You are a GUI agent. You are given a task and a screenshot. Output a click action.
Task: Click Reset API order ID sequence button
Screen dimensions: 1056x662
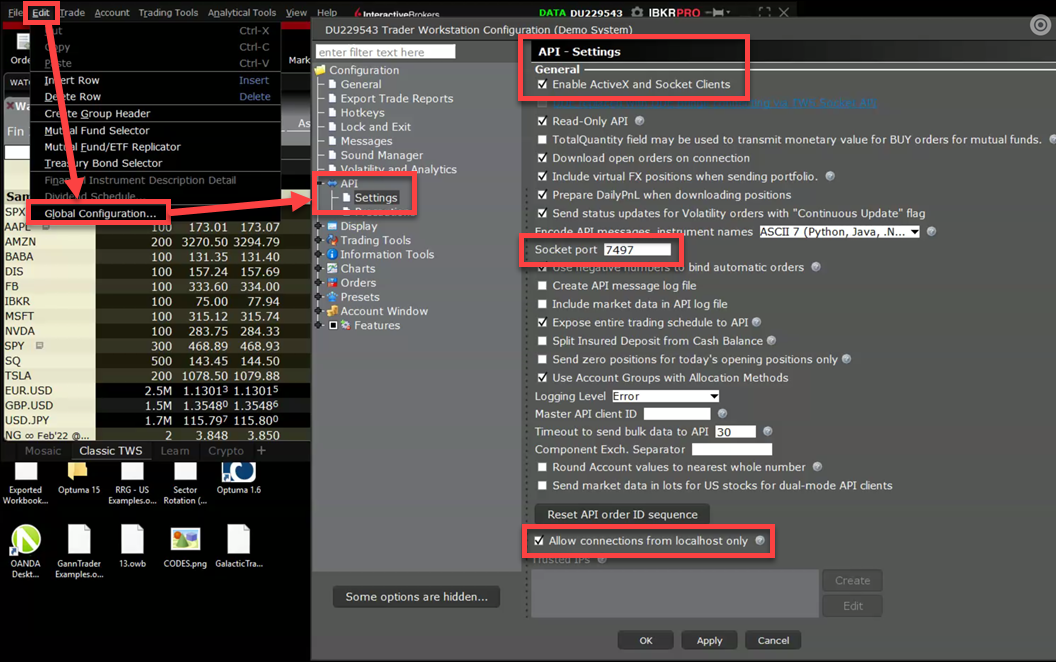click(622, 515)
